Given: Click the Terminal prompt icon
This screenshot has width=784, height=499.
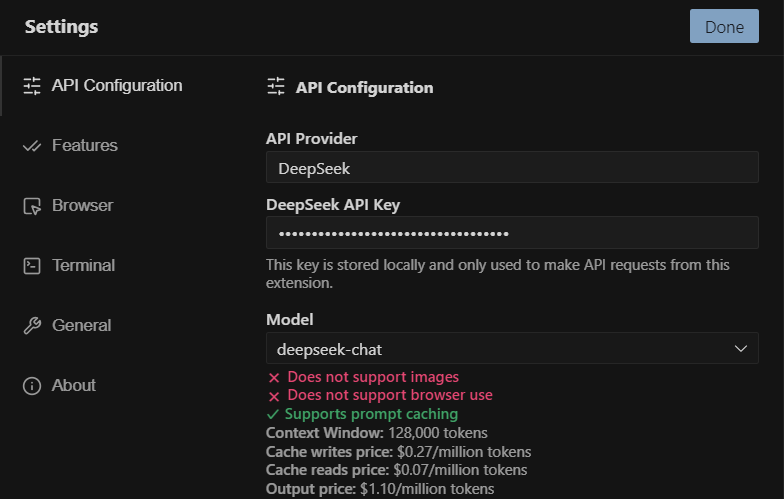Looking at the screenshot, I should 32,266.
